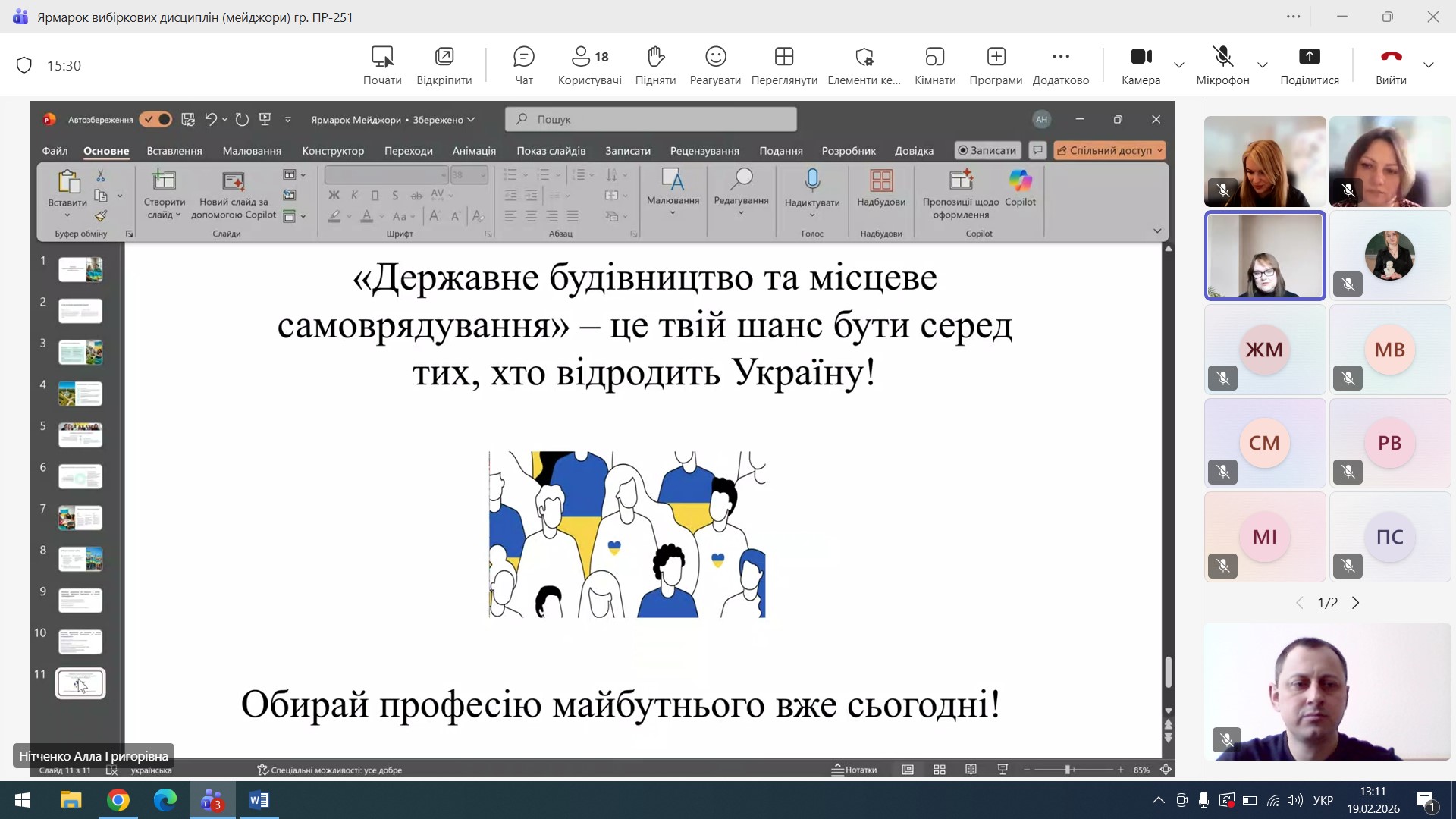Toggle the Microphone mute

coord(1222,65)
